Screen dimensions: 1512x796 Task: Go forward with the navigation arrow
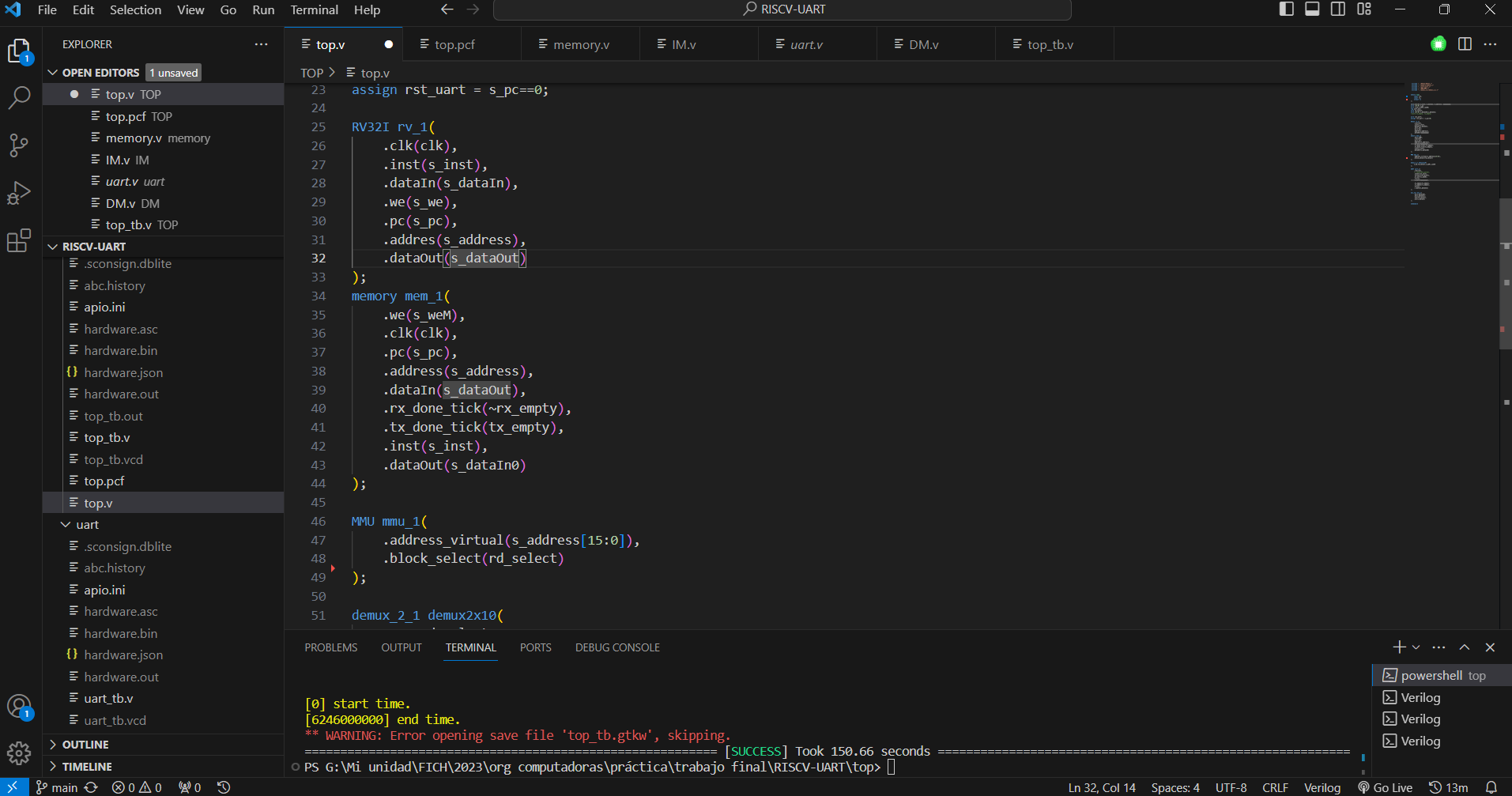click(x=473, y=9)
